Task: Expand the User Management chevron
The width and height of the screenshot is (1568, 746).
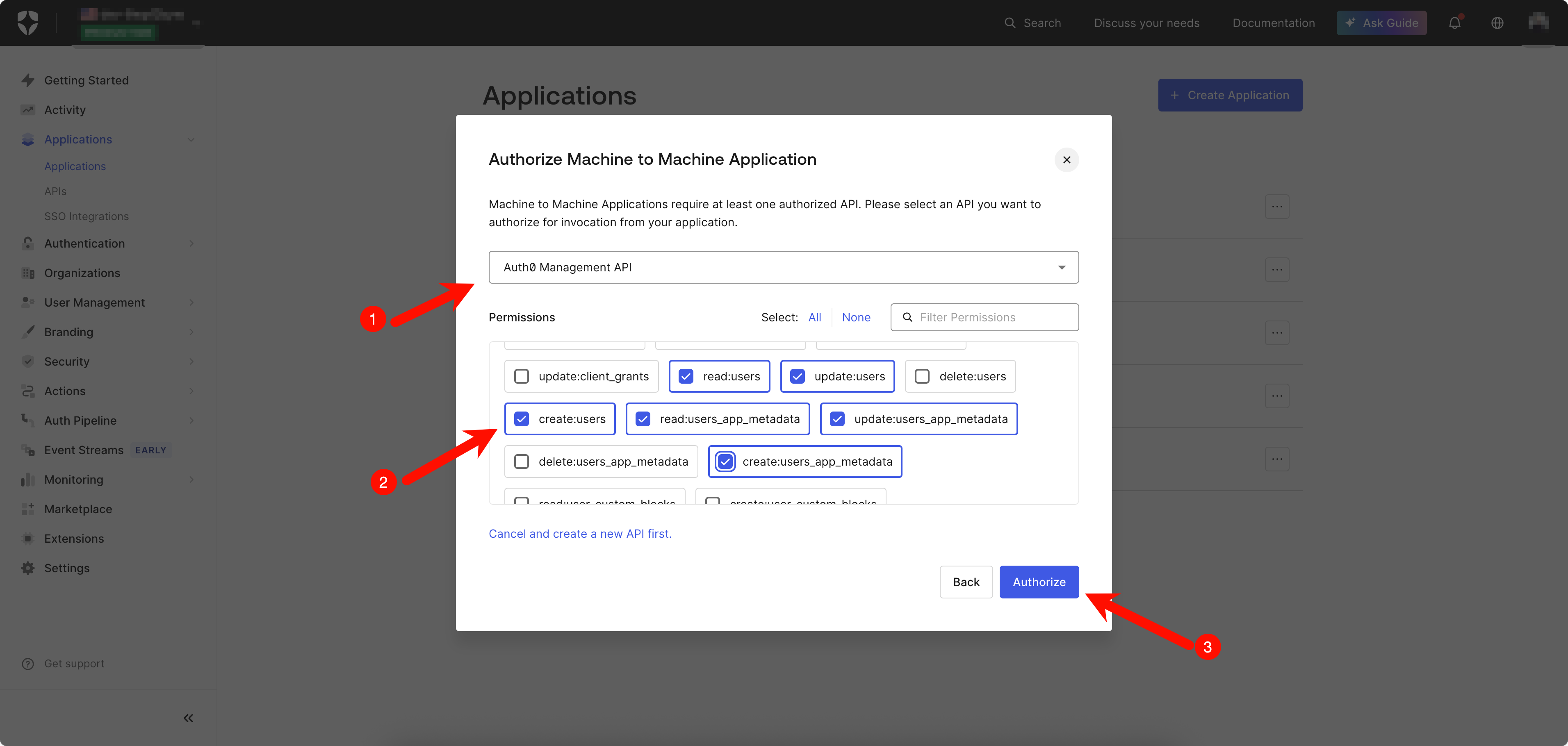Action: tap(191, 302)
